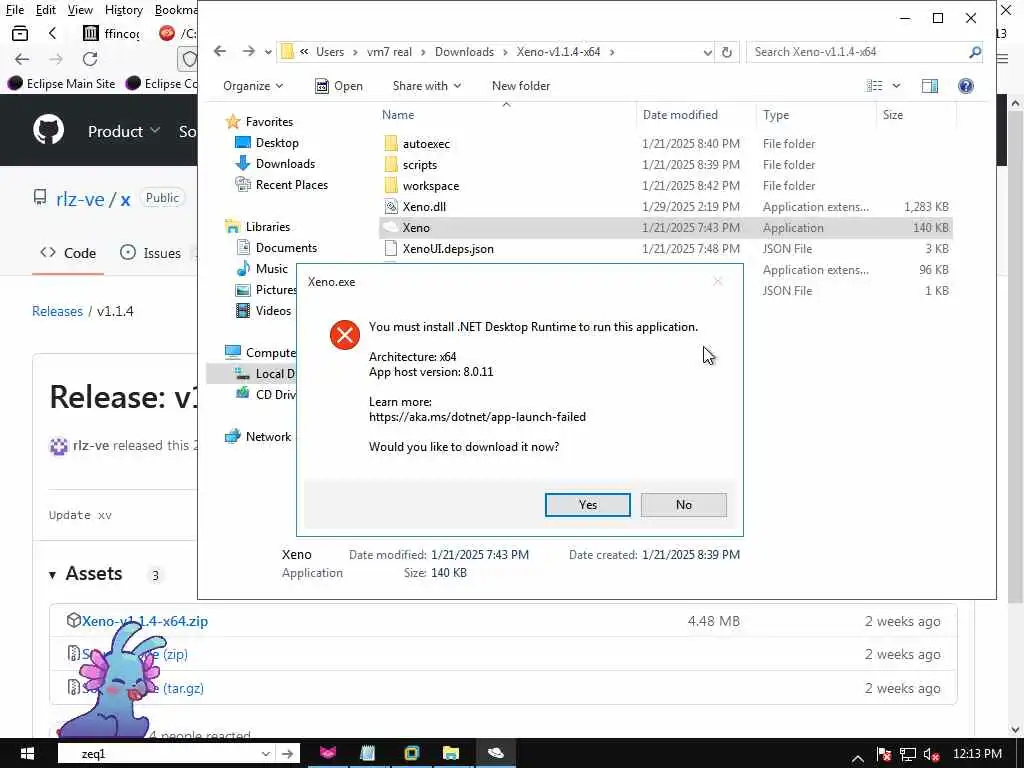Click the GitHub logo
The width and height of the screenshot is (1024, 768).
[x=49, y=130]
